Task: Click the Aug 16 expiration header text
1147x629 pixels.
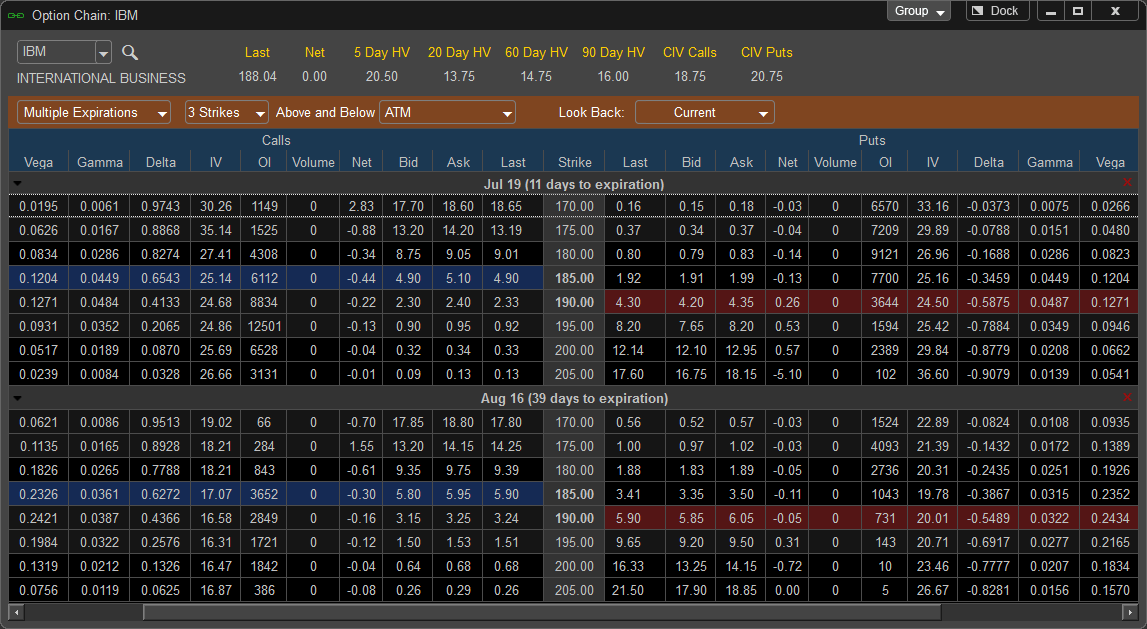Action: pos(574,399)
